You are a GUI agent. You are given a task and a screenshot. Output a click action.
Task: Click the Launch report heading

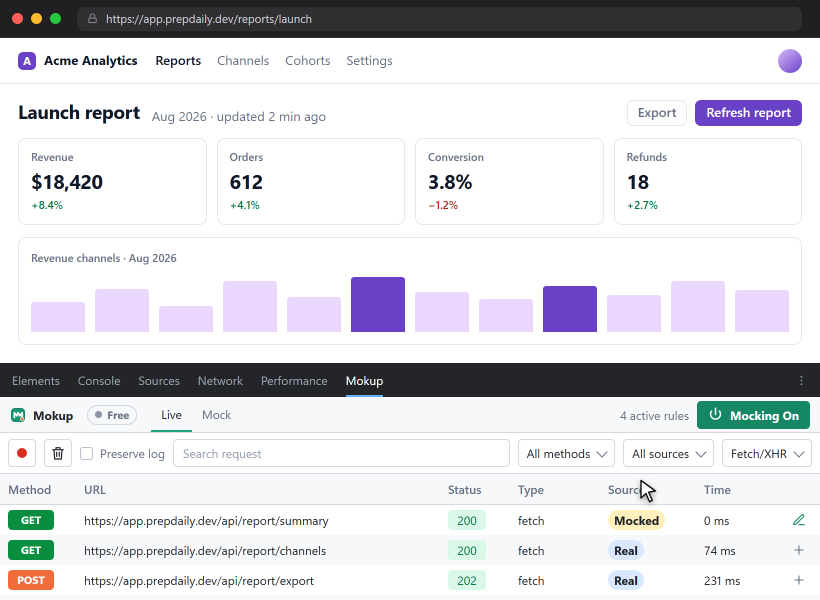(79, 113)
